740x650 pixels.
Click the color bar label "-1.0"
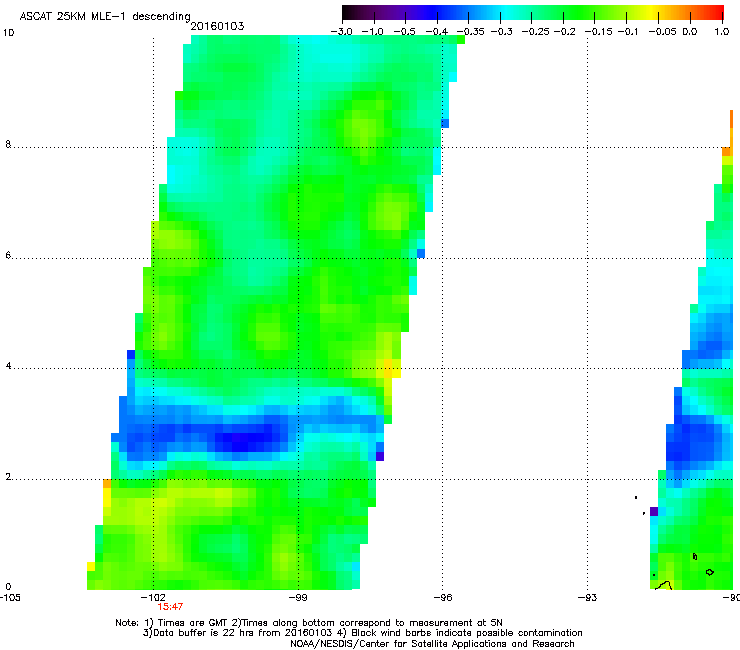point(373,32)
